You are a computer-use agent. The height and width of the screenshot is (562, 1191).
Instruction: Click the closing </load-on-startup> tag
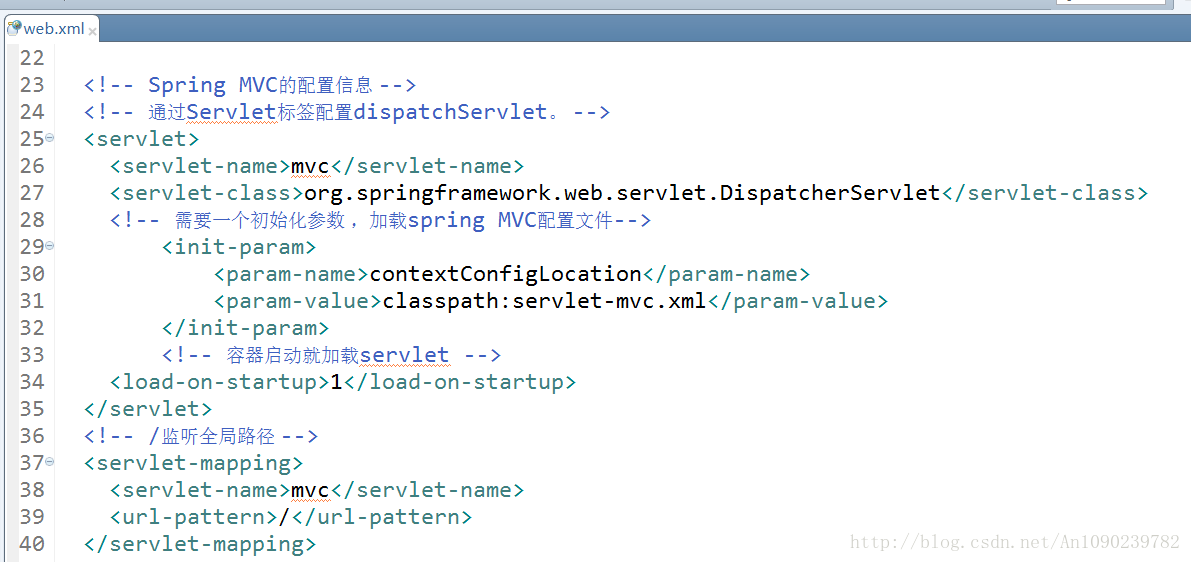pyautogui.click(x=460, y=381)
